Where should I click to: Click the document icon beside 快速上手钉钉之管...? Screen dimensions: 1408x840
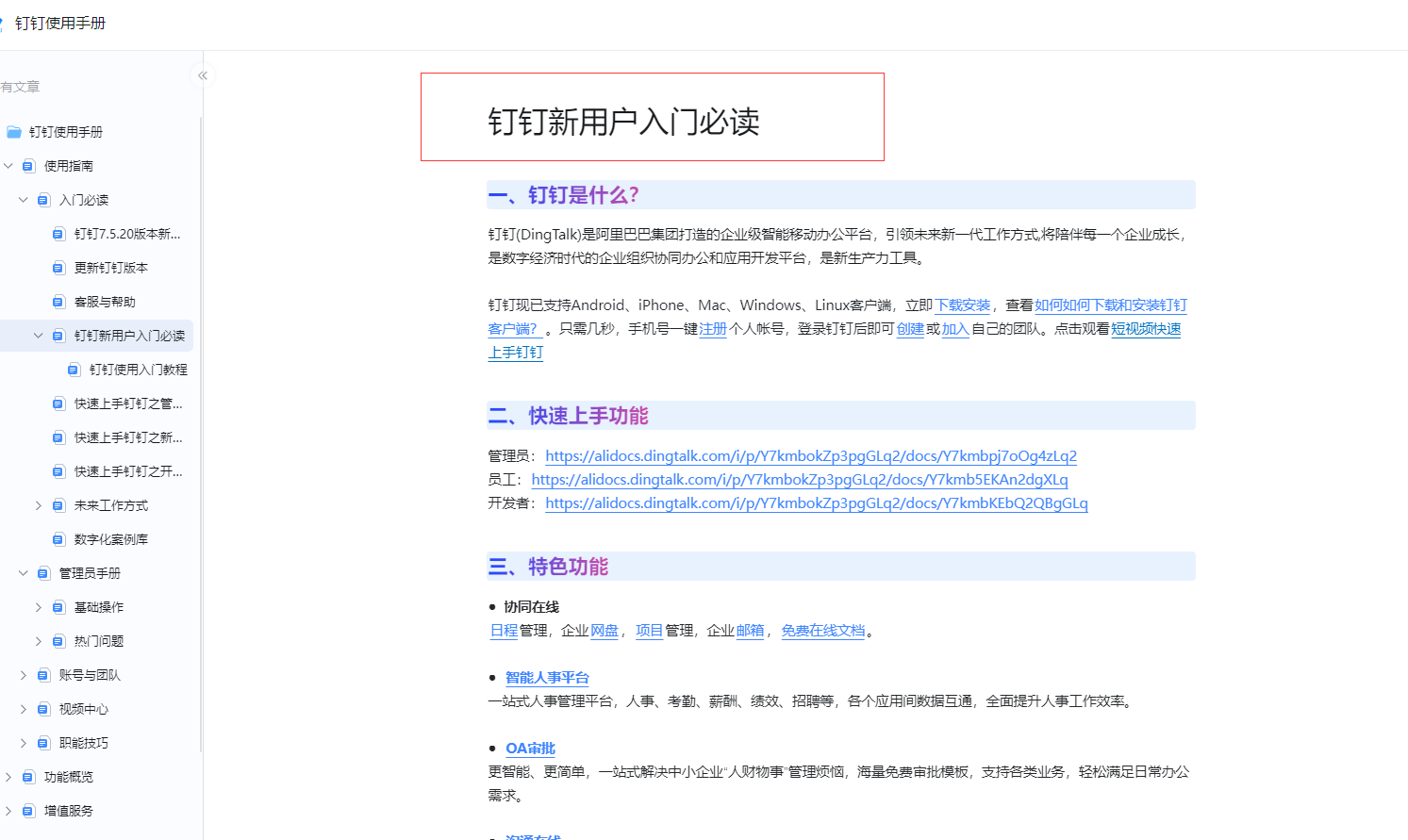pyautogui.click(x=58, y=404)
